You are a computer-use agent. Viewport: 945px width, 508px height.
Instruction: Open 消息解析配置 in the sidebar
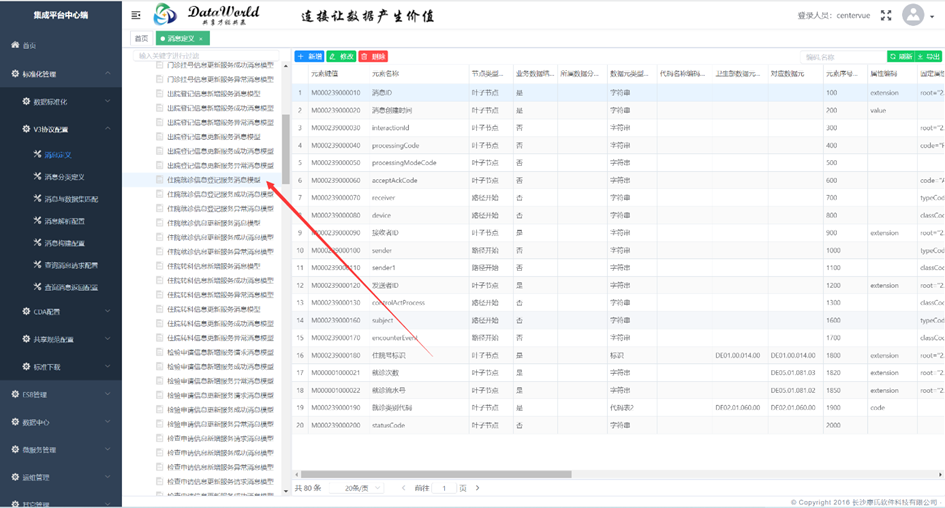(x=64, y=221)
